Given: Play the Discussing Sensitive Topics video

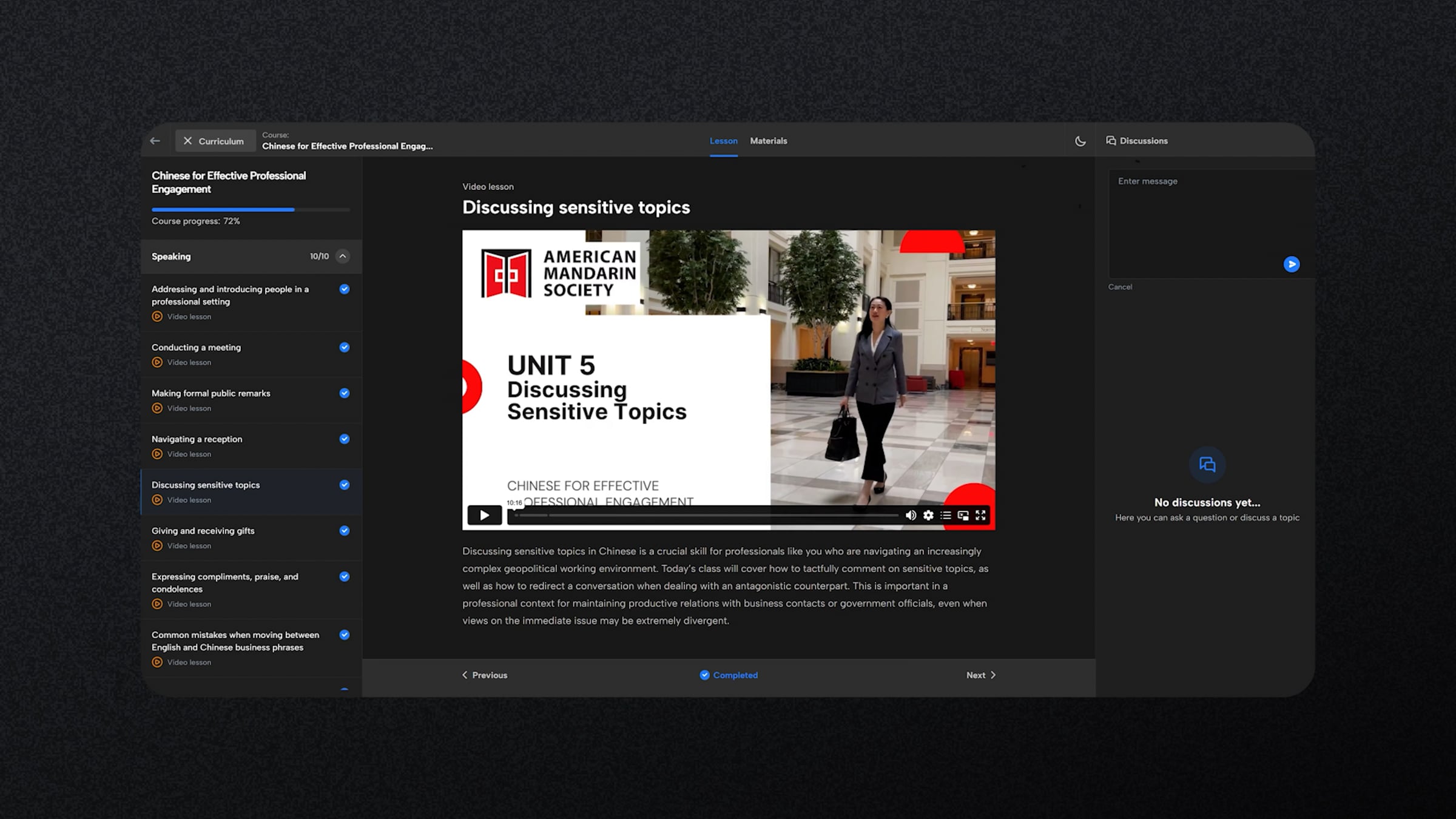Looking at the screenshot, I should [484, 515].
